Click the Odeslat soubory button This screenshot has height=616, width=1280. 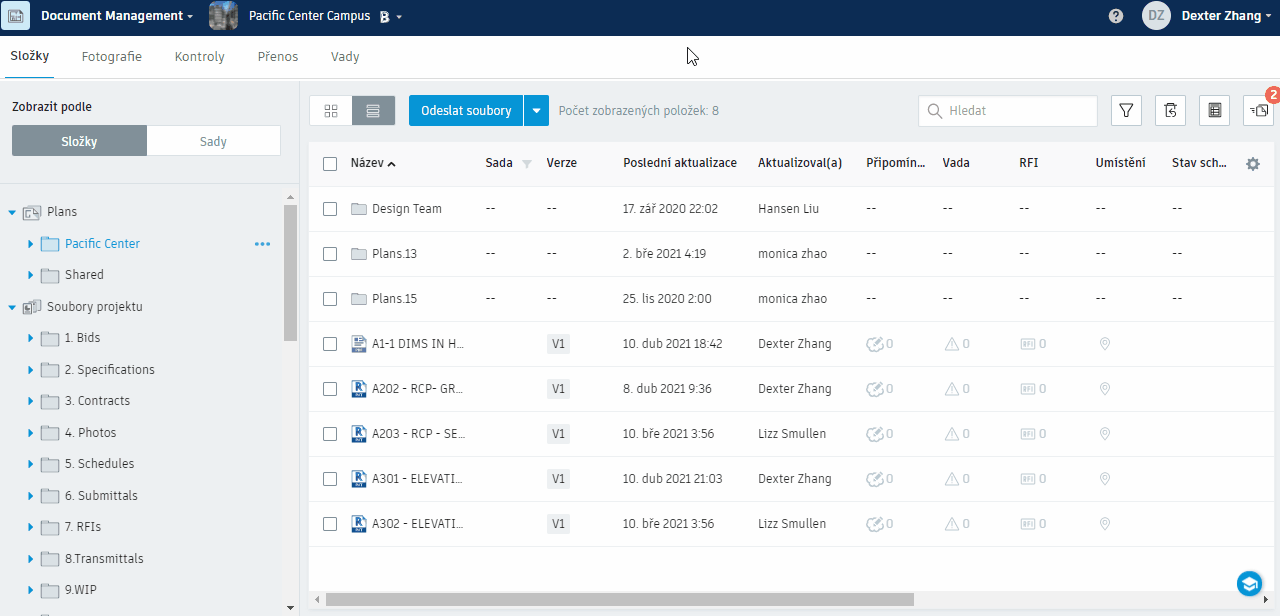(467, 111)
